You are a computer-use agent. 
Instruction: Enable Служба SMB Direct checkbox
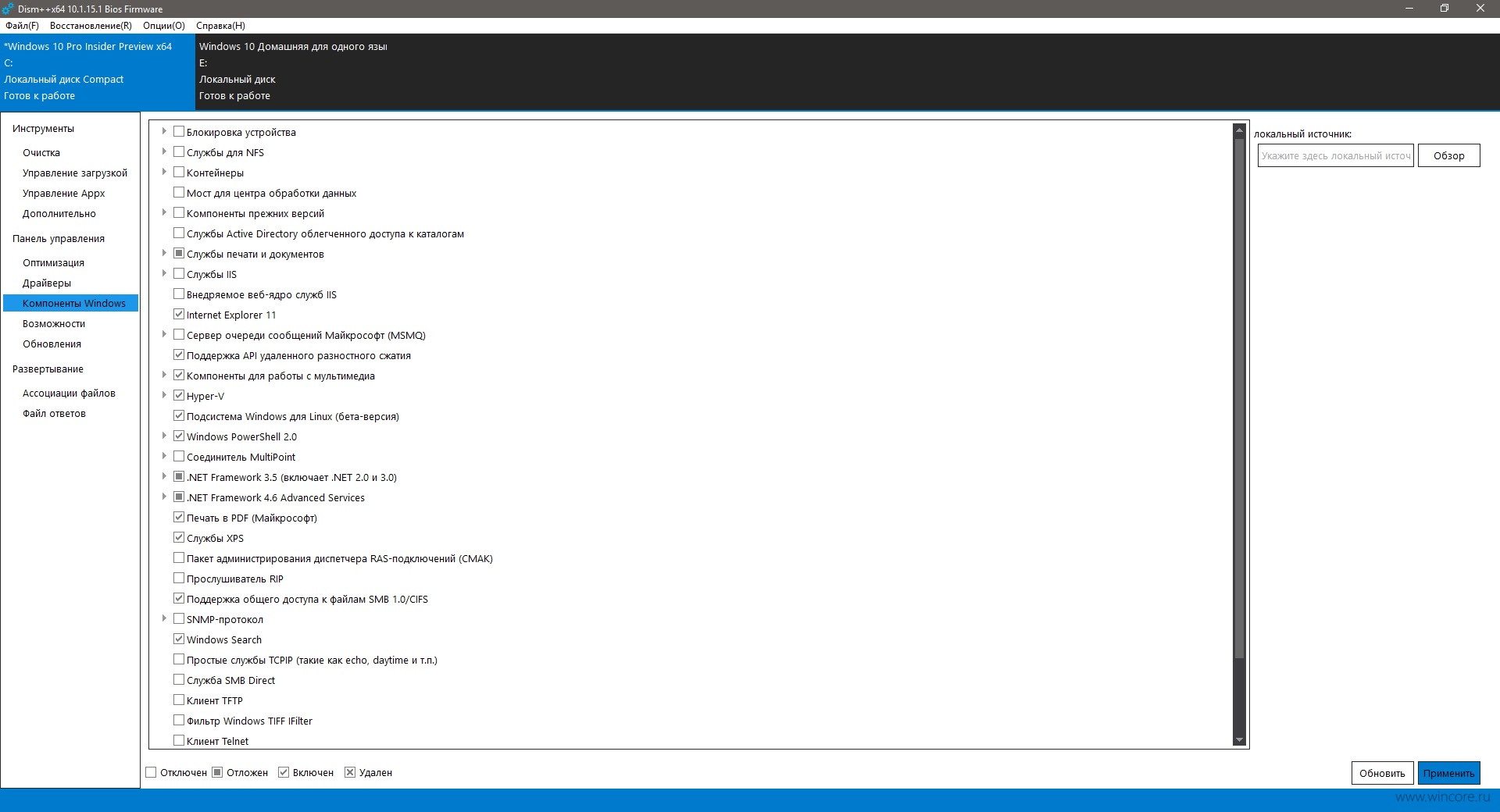179,679
